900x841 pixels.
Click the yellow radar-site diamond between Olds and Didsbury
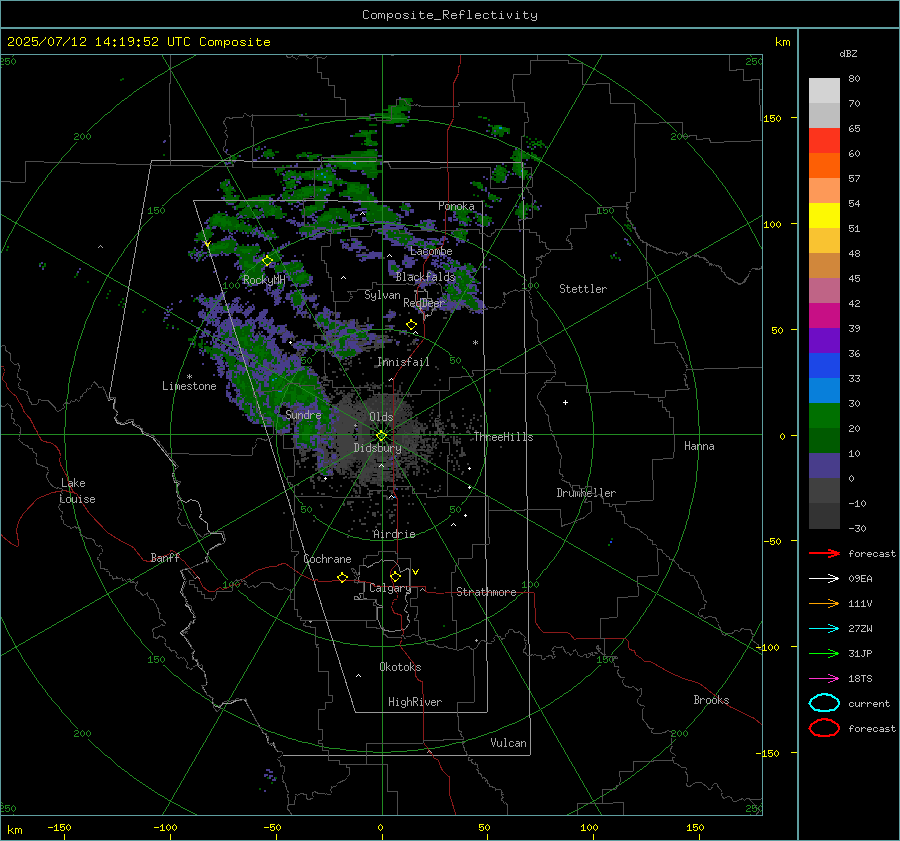[381, 436]
